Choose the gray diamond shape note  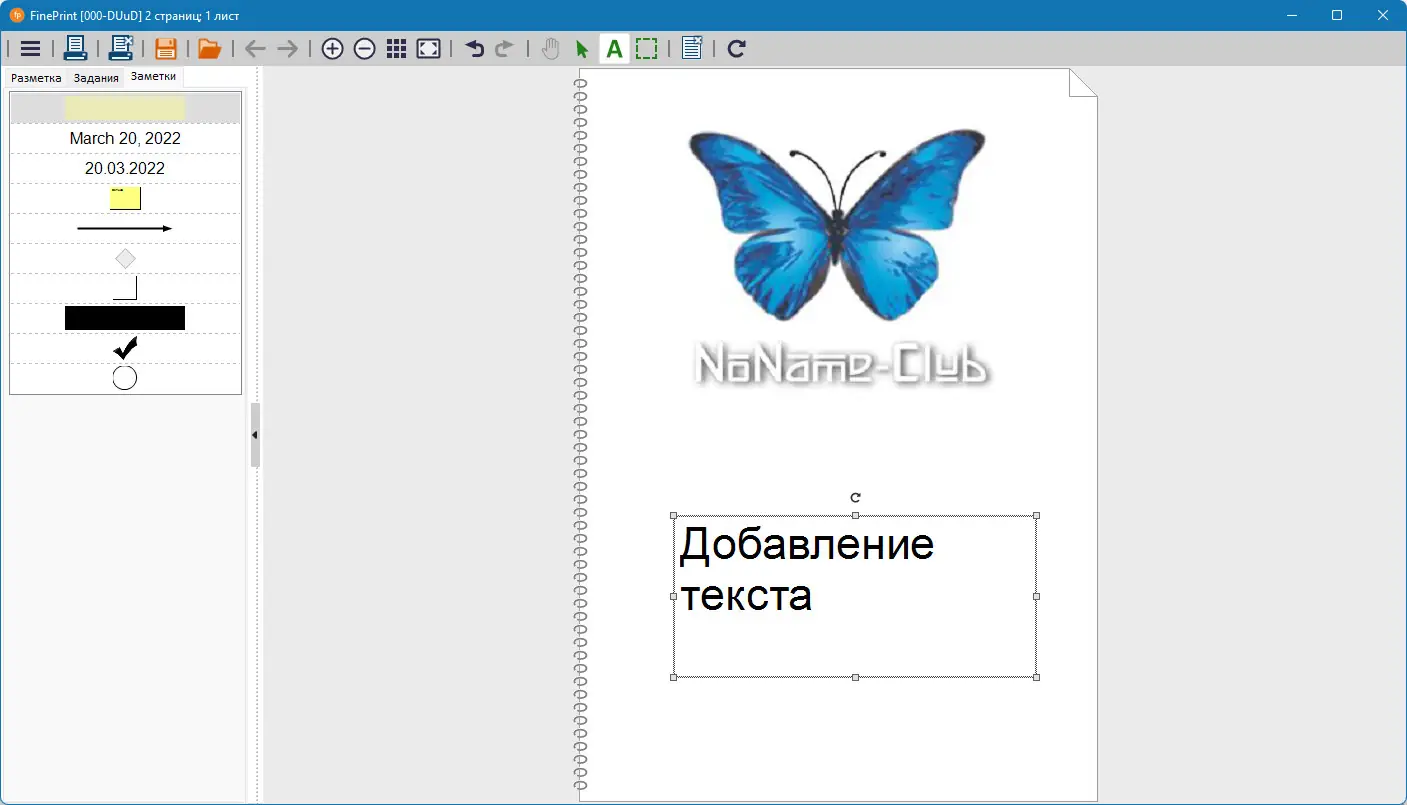click(125, 259)
